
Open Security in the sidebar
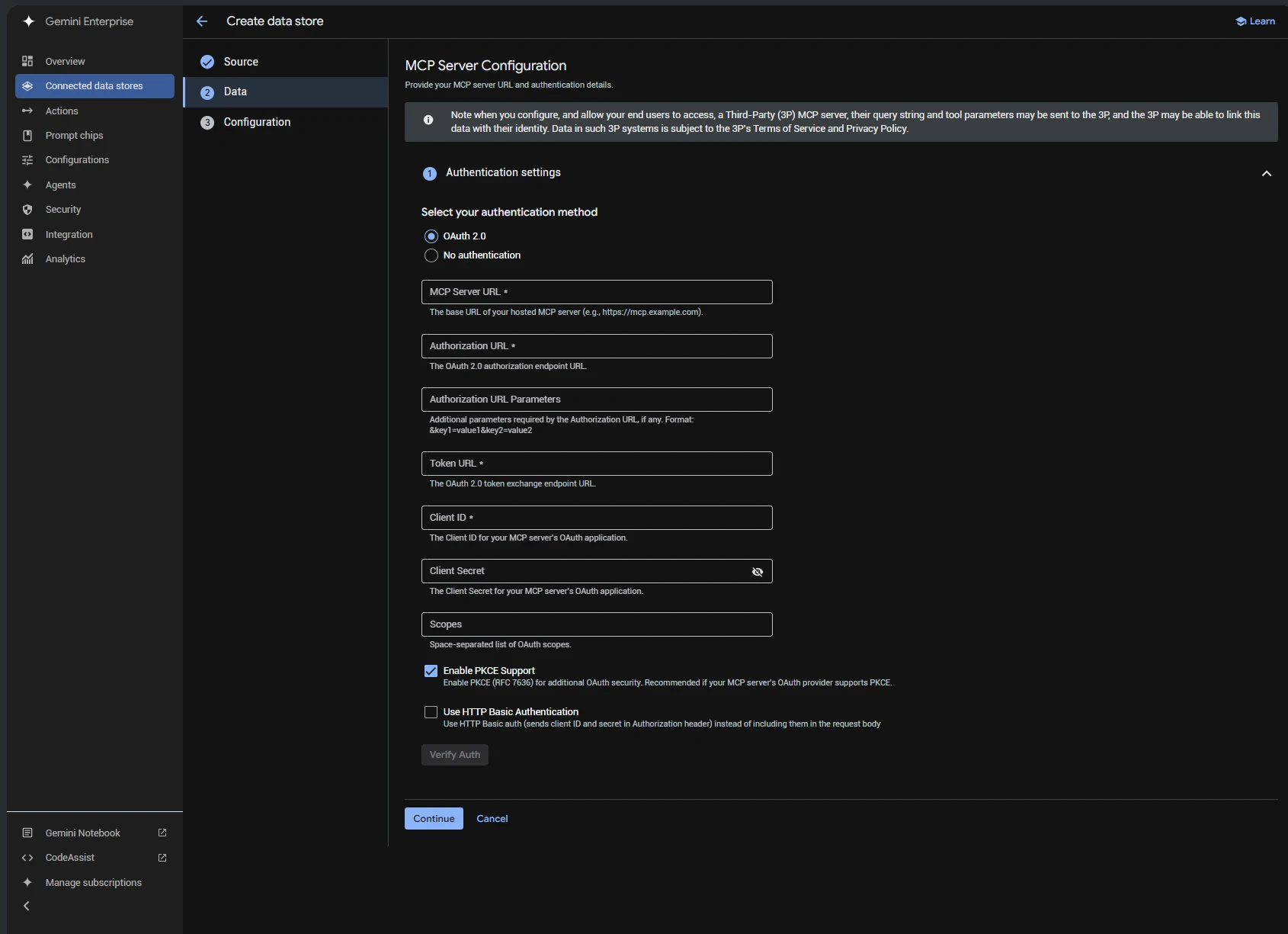95,210
